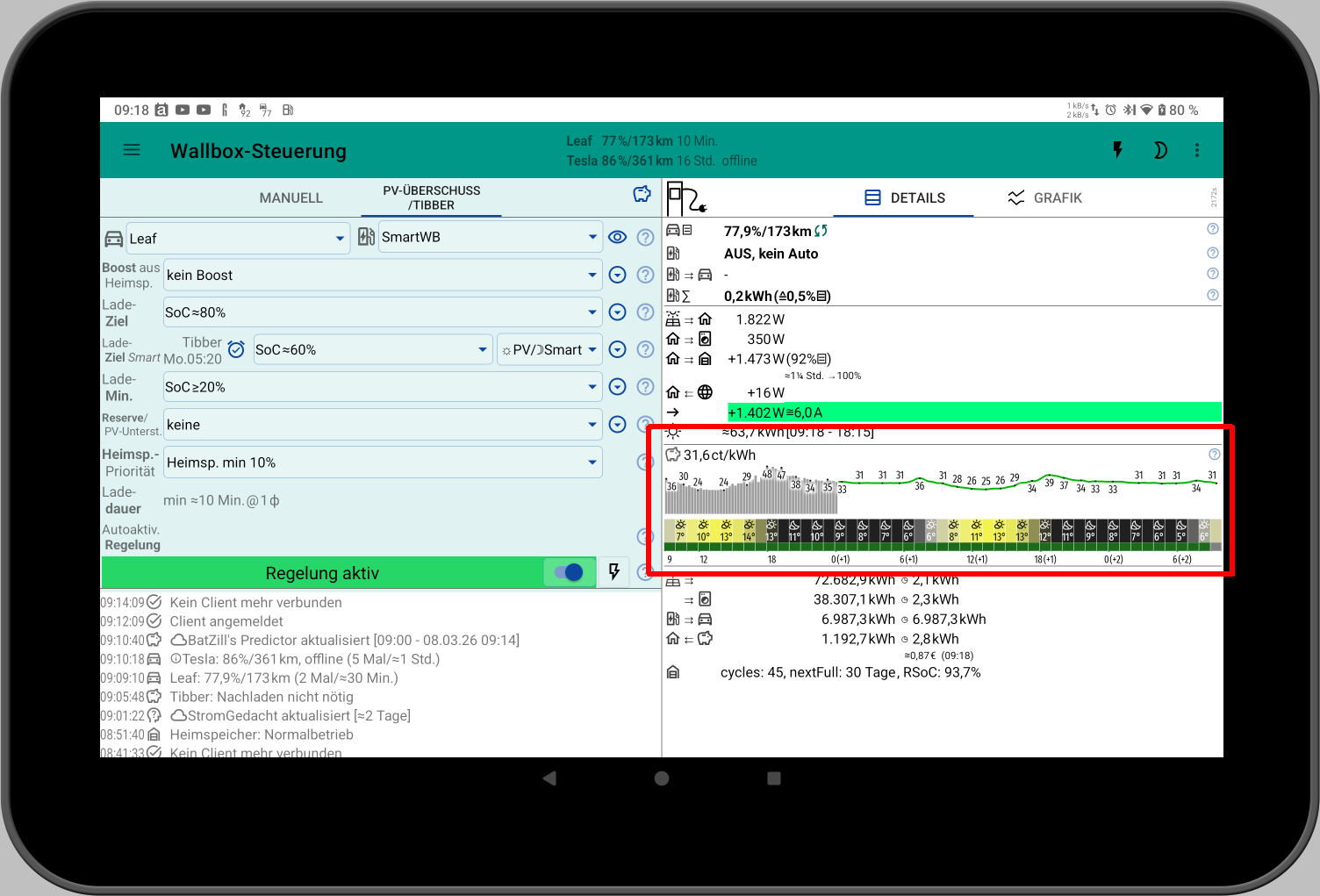Select the PV/Smart charging mode toggle
The image size is (1320, 896).
coord(549,349)
